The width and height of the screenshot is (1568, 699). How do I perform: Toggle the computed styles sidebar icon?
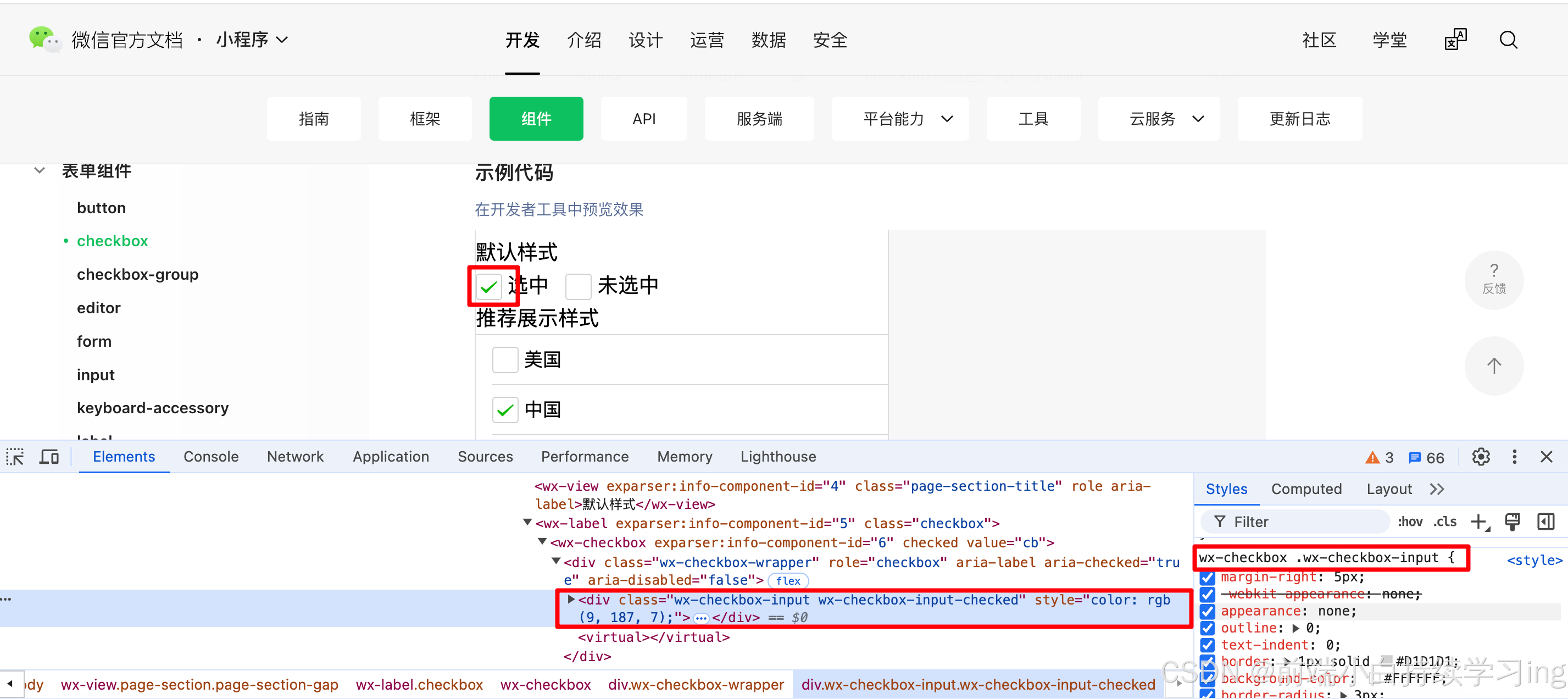[x=1545, y=522]
